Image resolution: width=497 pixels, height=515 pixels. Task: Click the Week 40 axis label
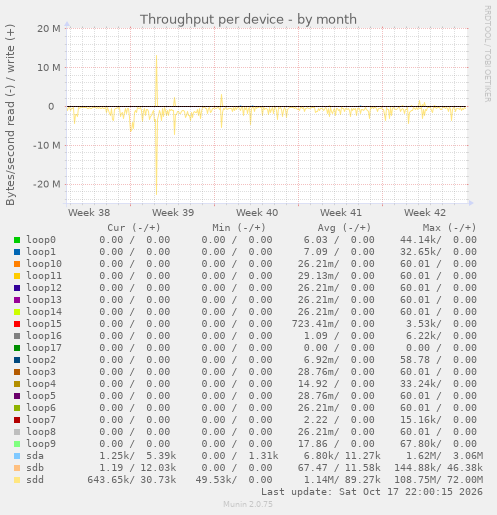(257, 213)
